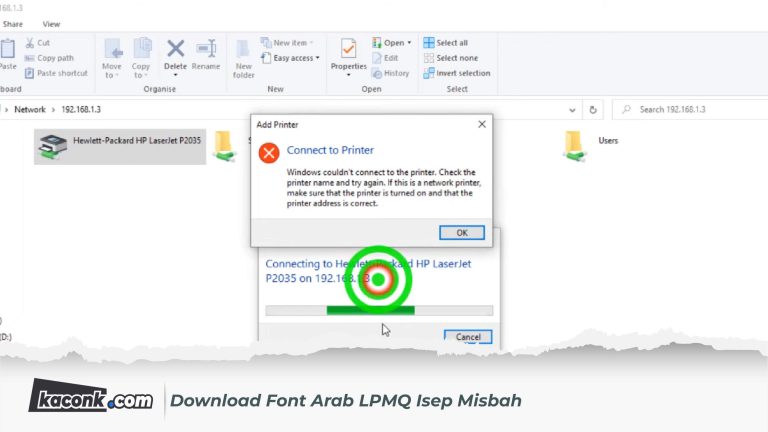Select the Users shared folder

click(591, 146)
